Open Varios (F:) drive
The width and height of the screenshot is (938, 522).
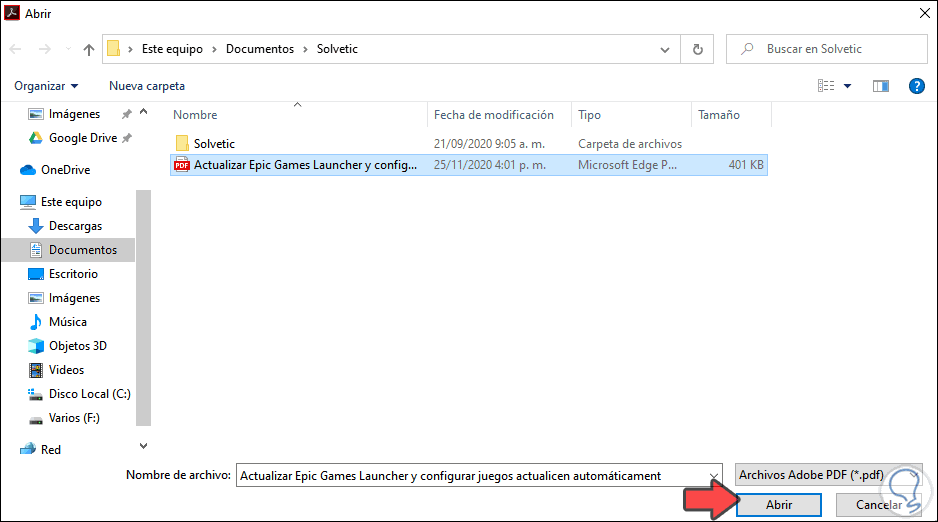pyautogui.click(x=74, y=417)
